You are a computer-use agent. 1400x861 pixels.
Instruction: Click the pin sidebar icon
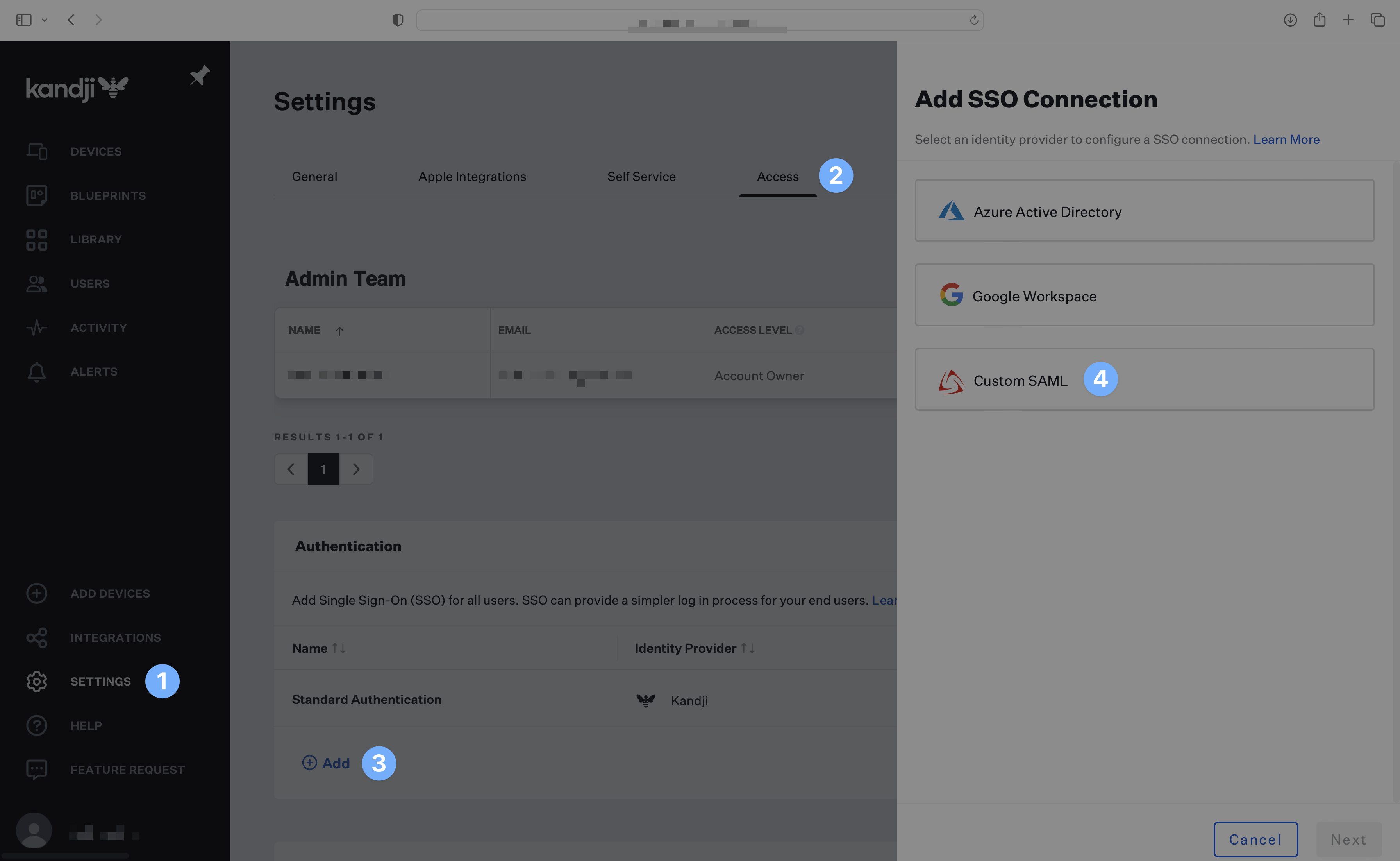[x=199, y=76]
